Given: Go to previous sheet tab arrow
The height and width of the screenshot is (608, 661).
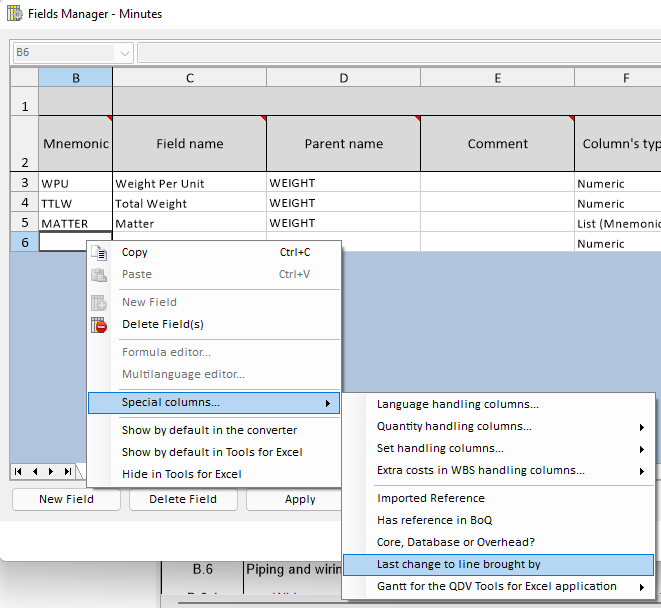Looking at the screenshot, I should tap(36, 471).
